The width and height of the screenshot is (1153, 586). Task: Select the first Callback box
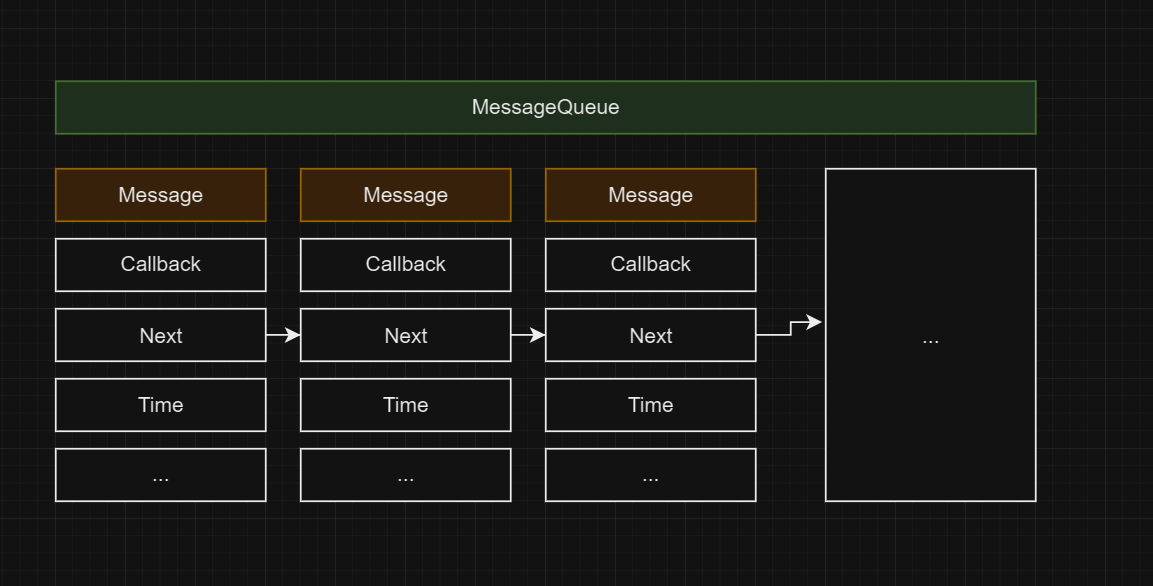coord(160,264)
